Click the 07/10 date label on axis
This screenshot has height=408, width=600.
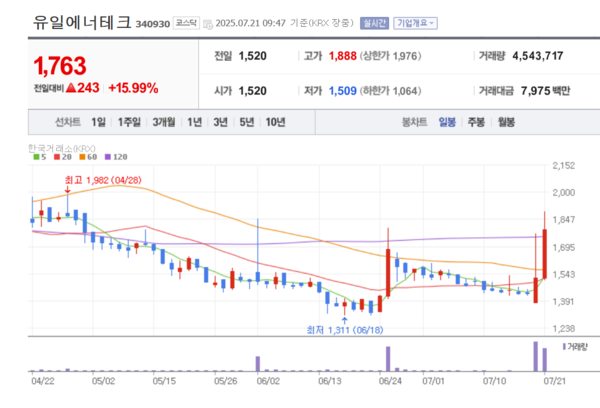[494, 381]
